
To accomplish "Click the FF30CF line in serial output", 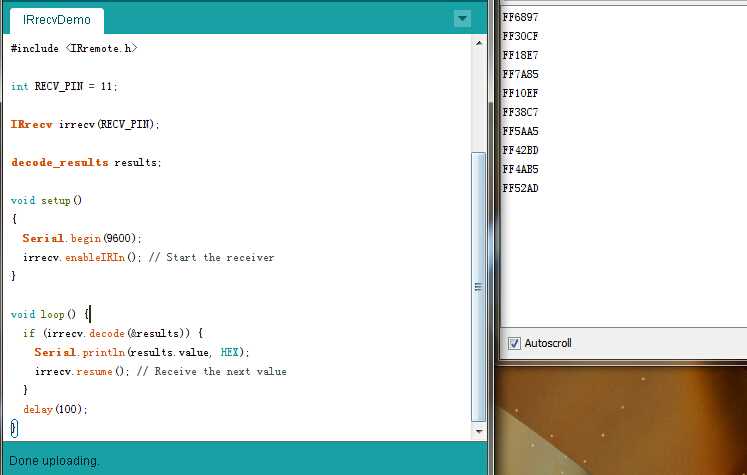I will (520, 36).
